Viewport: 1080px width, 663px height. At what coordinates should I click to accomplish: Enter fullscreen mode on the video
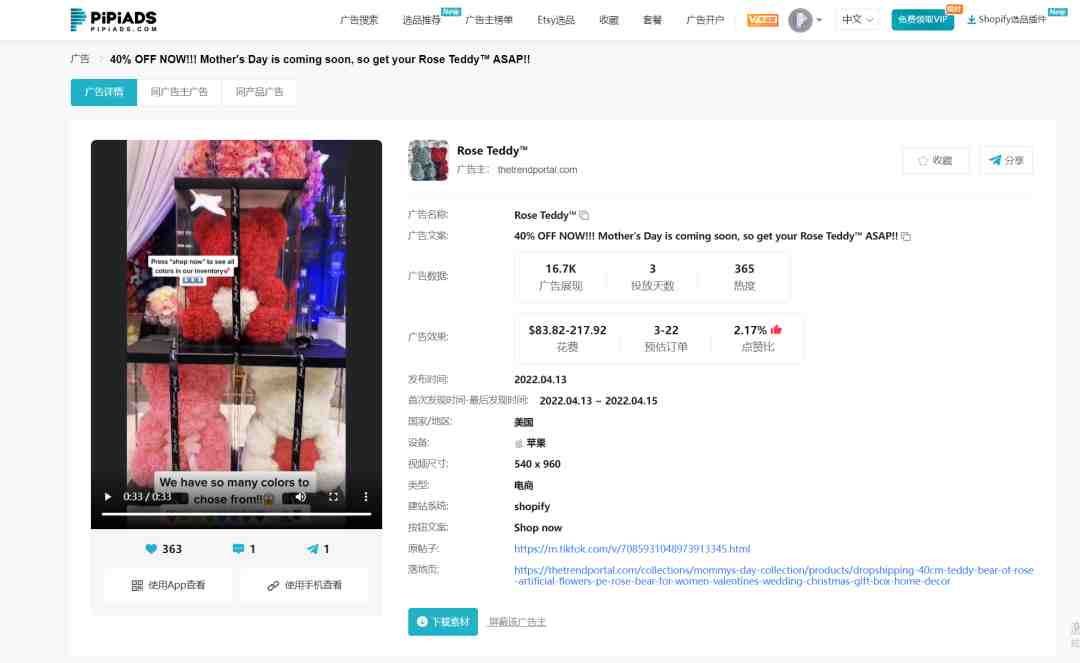pyautogui.click(x=333, y=496)
